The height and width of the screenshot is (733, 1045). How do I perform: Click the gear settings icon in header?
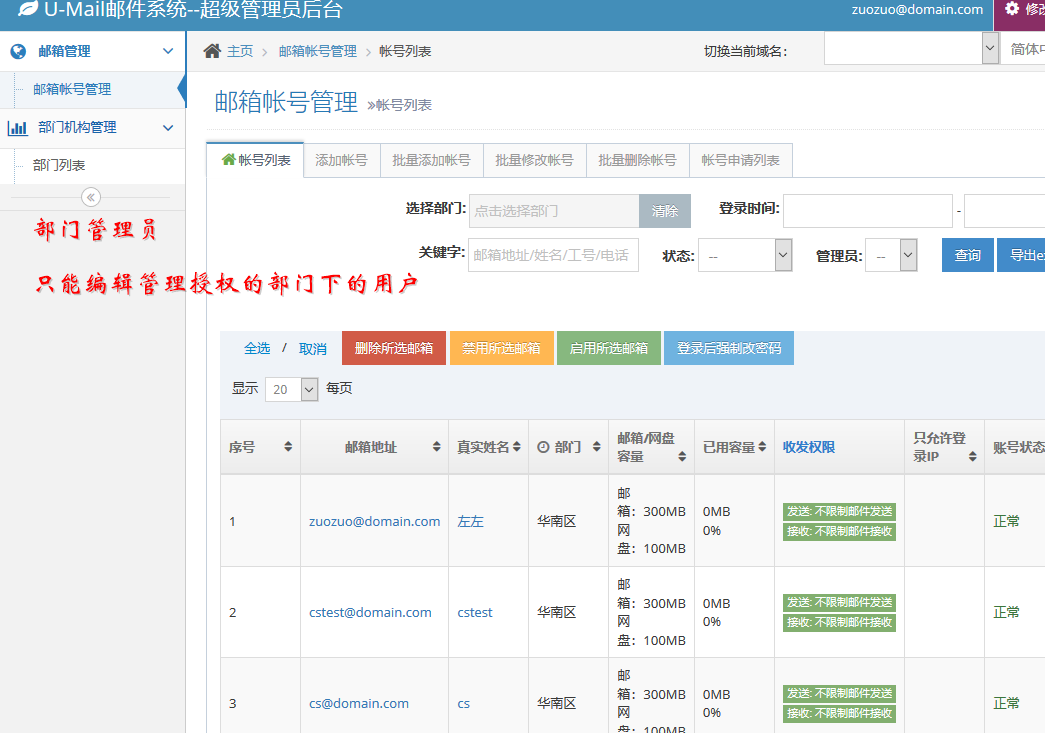click(1012, 9)
